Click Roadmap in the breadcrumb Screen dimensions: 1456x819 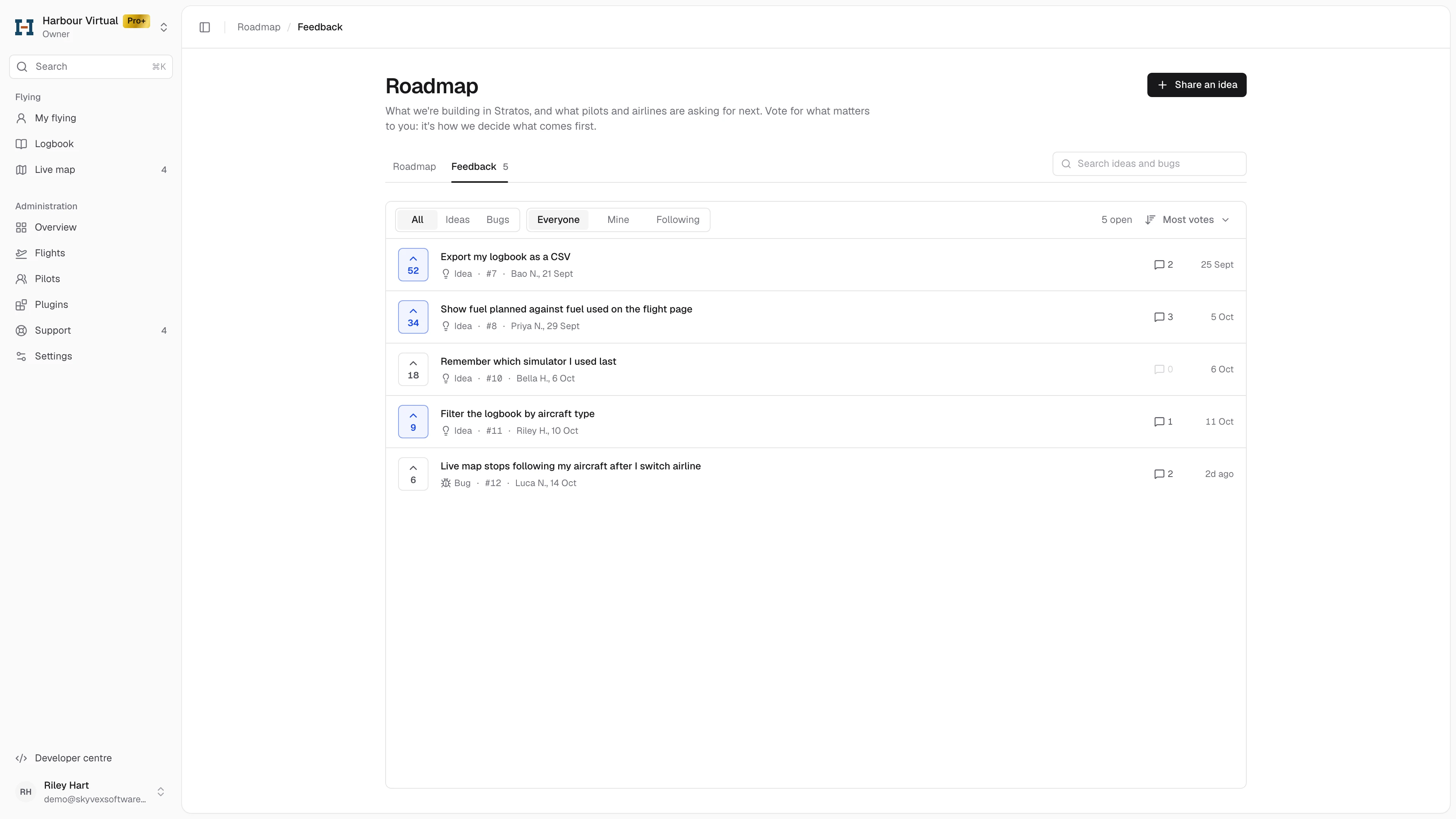pos(259,27)
